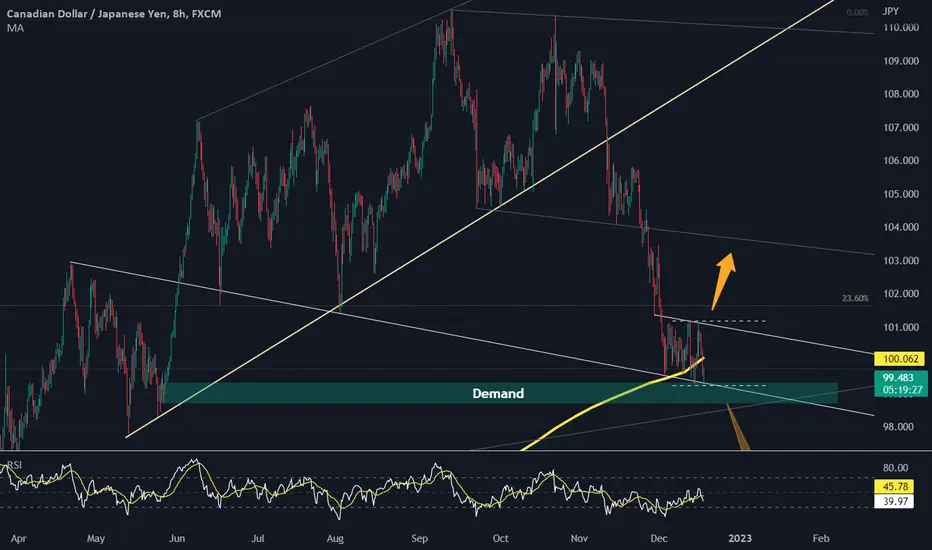Viewport: 932px width, 550px height.
Task: Click the 102.000 price axis label
Action: (x=901, y=294)
